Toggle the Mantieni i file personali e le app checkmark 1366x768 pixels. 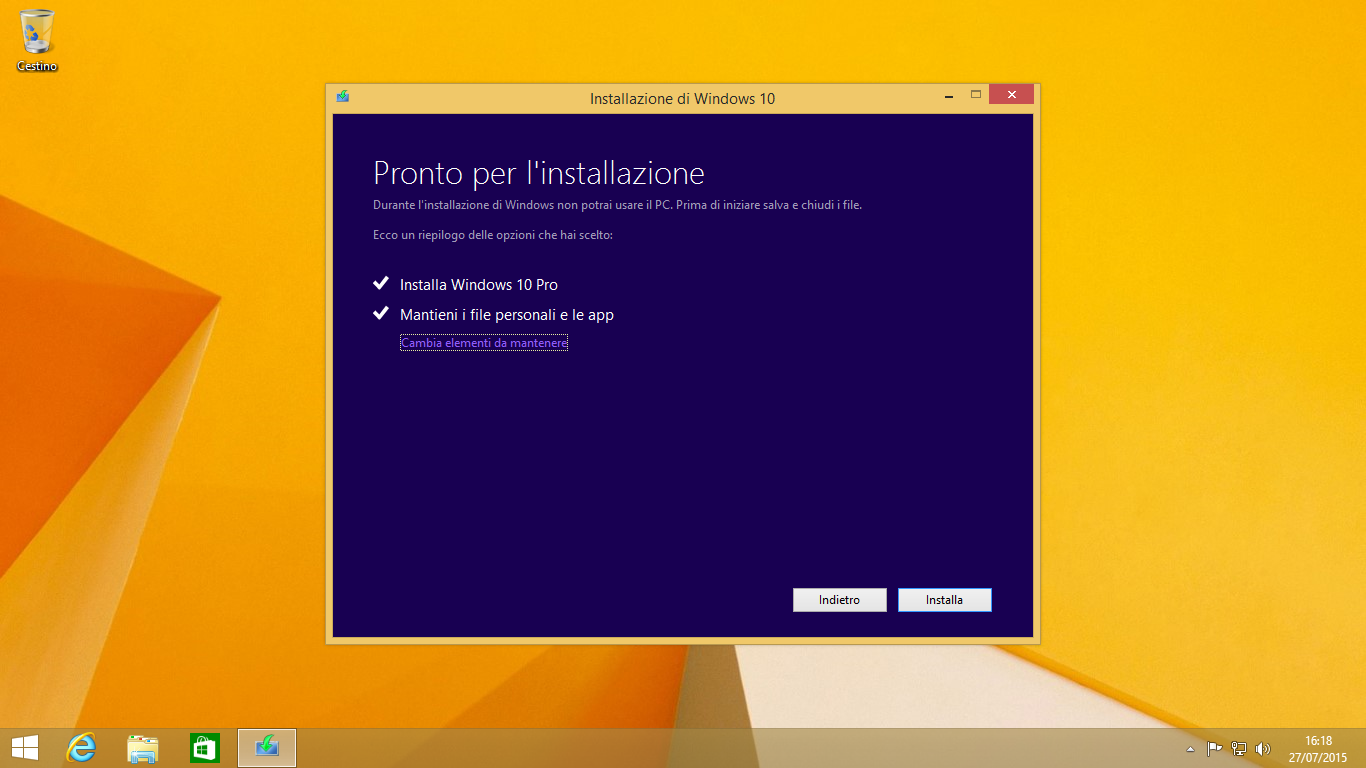[x=380, y=313]
